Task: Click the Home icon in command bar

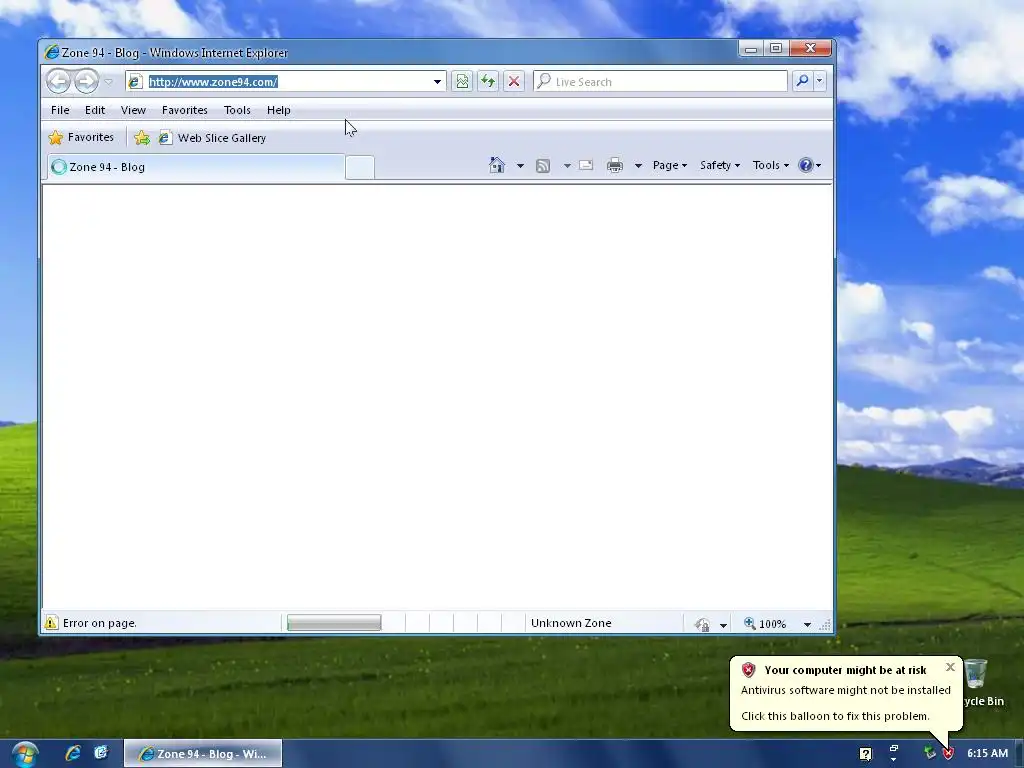Action: (497, 165)
